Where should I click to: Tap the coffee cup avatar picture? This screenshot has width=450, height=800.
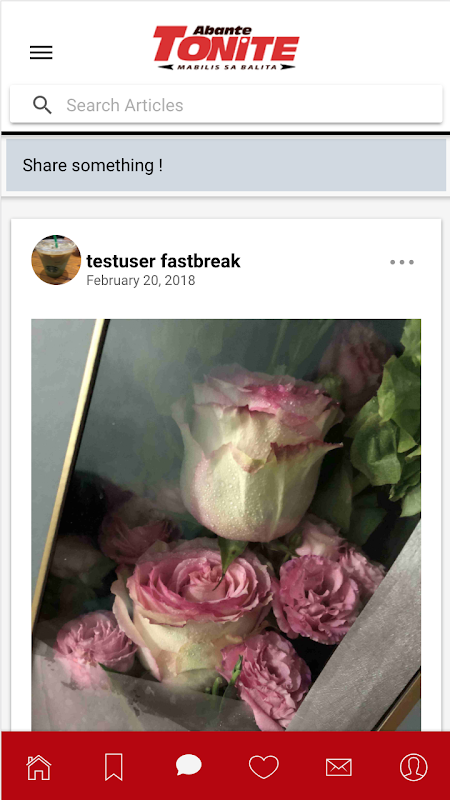coord(56,260)
